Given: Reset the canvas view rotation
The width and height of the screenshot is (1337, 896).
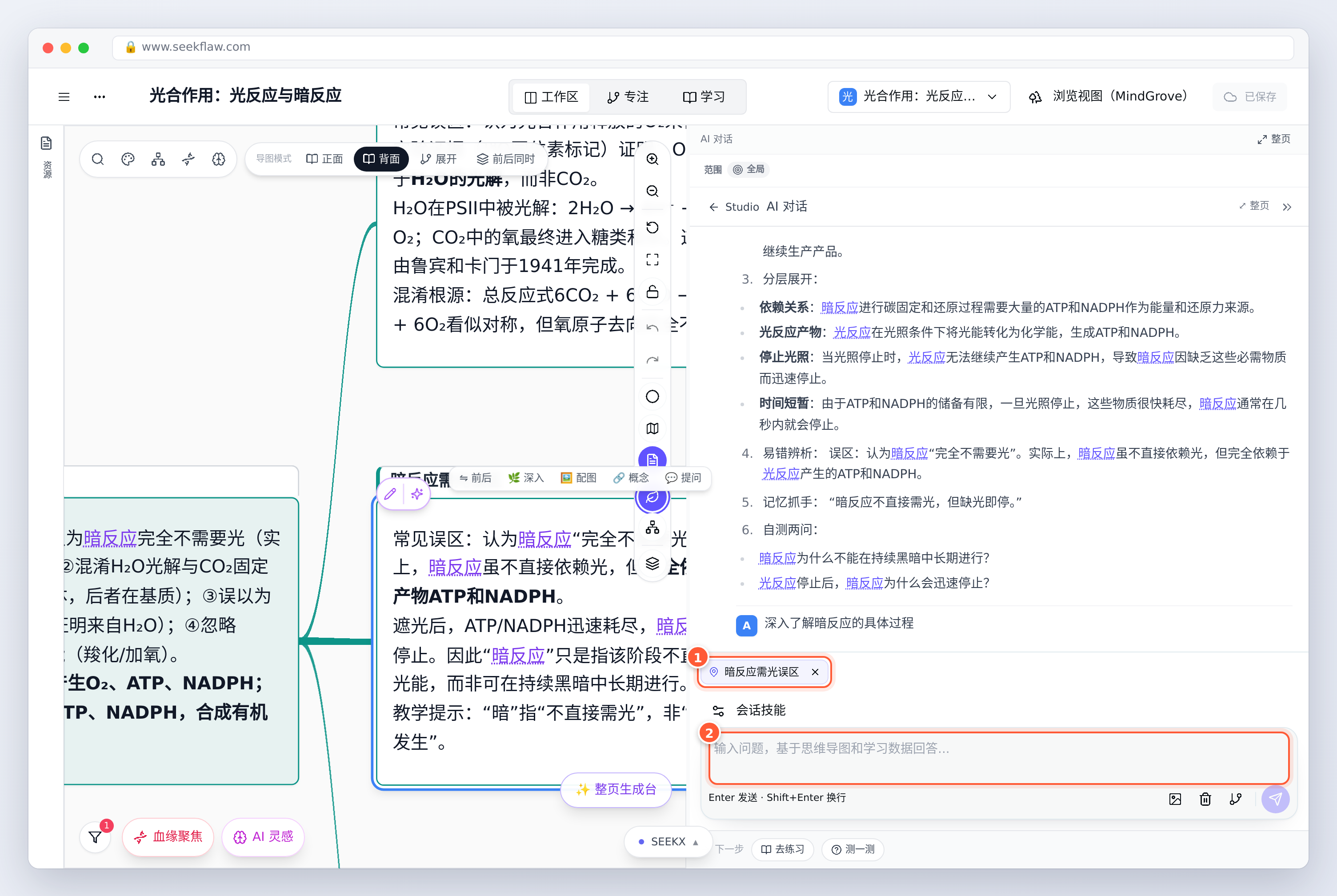Looking at the screenshot, I should pyautogui.click(x=652, y=228).
